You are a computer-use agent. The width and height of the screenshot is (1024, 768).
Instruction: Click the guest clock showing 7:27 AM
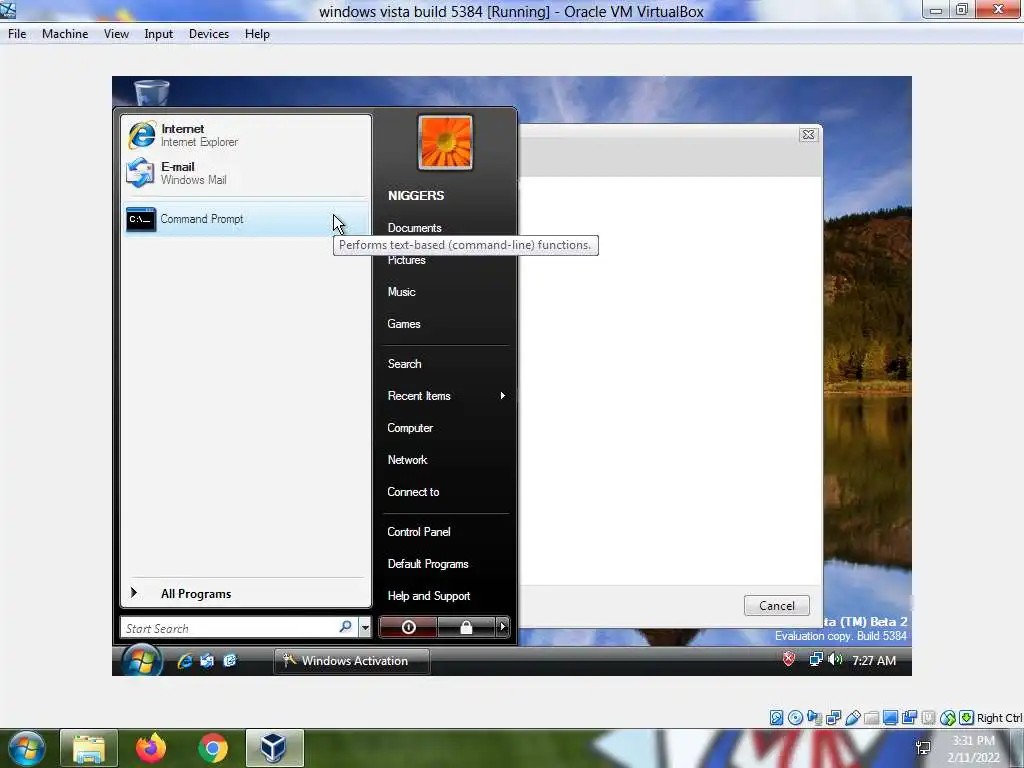click(874, 660)
